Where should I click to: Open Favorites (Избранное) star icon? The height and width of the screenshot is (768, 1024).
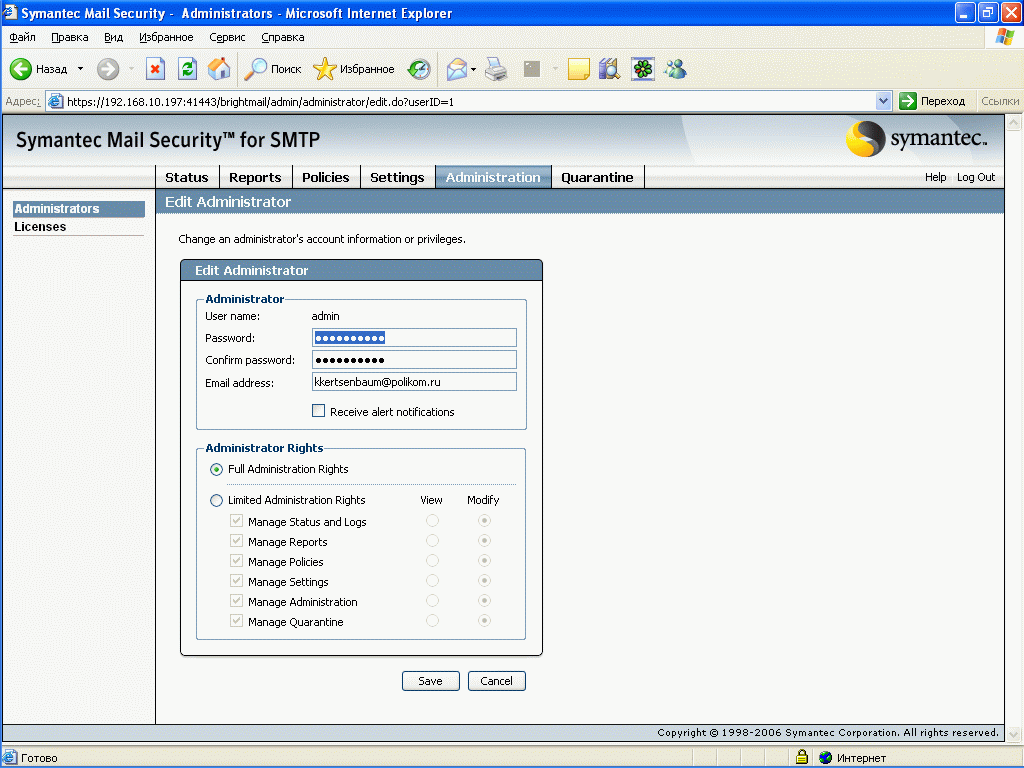325,69
